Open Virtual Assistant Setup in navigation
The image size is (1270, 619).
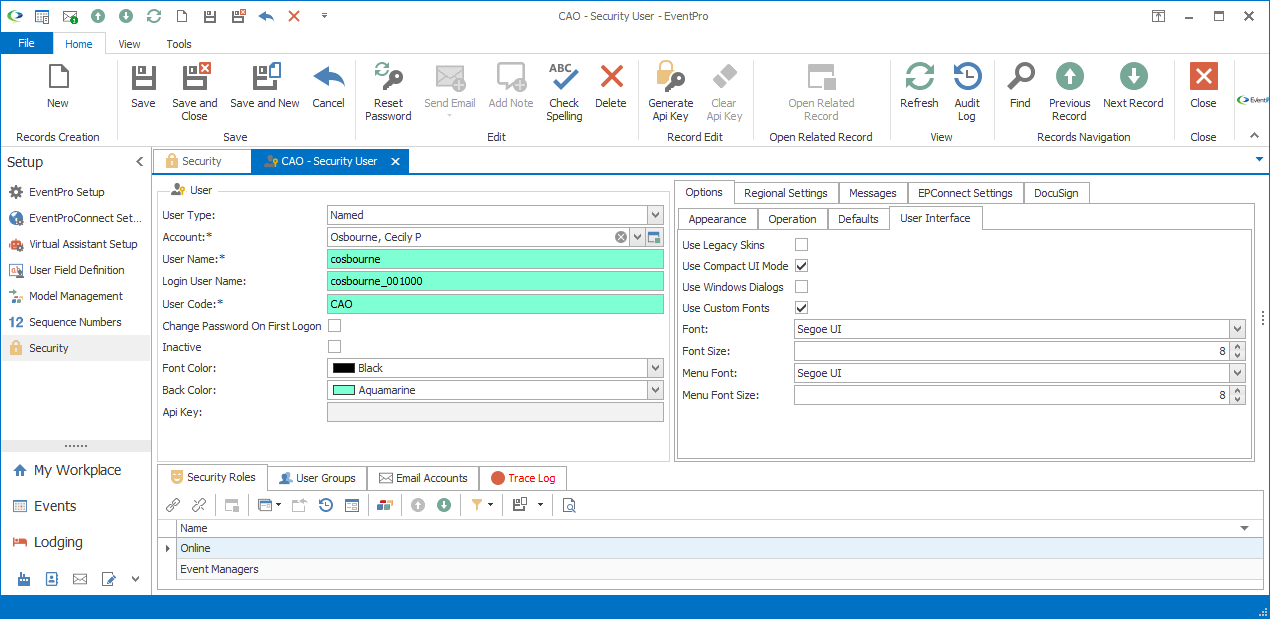[83, 244]
